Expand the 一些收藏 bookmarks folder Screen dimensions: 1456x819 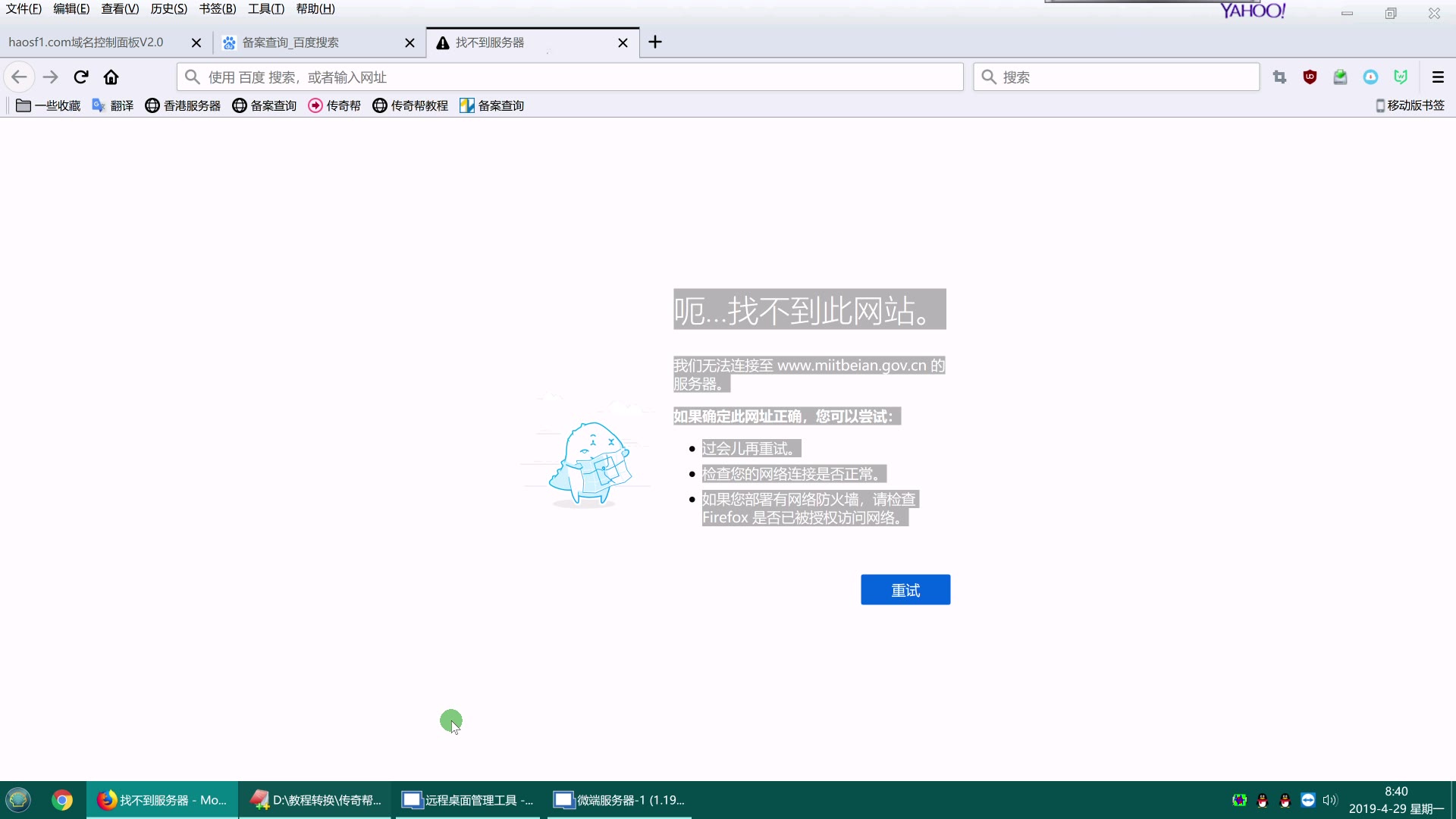(x=47, y=105)
